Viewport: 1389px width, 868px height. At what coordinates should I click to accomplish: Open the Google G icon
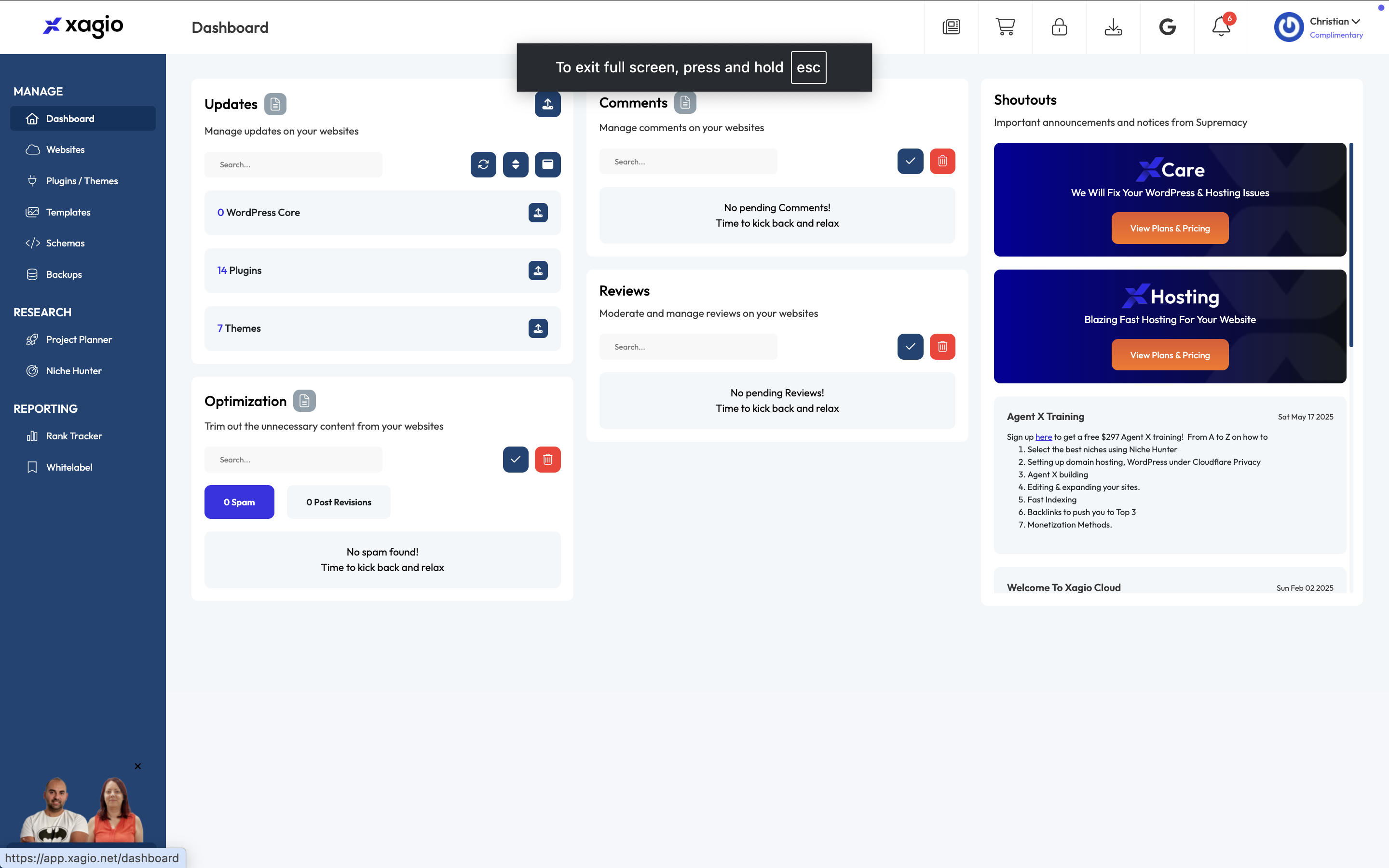pyautogui.click(x=1167, y=27)
